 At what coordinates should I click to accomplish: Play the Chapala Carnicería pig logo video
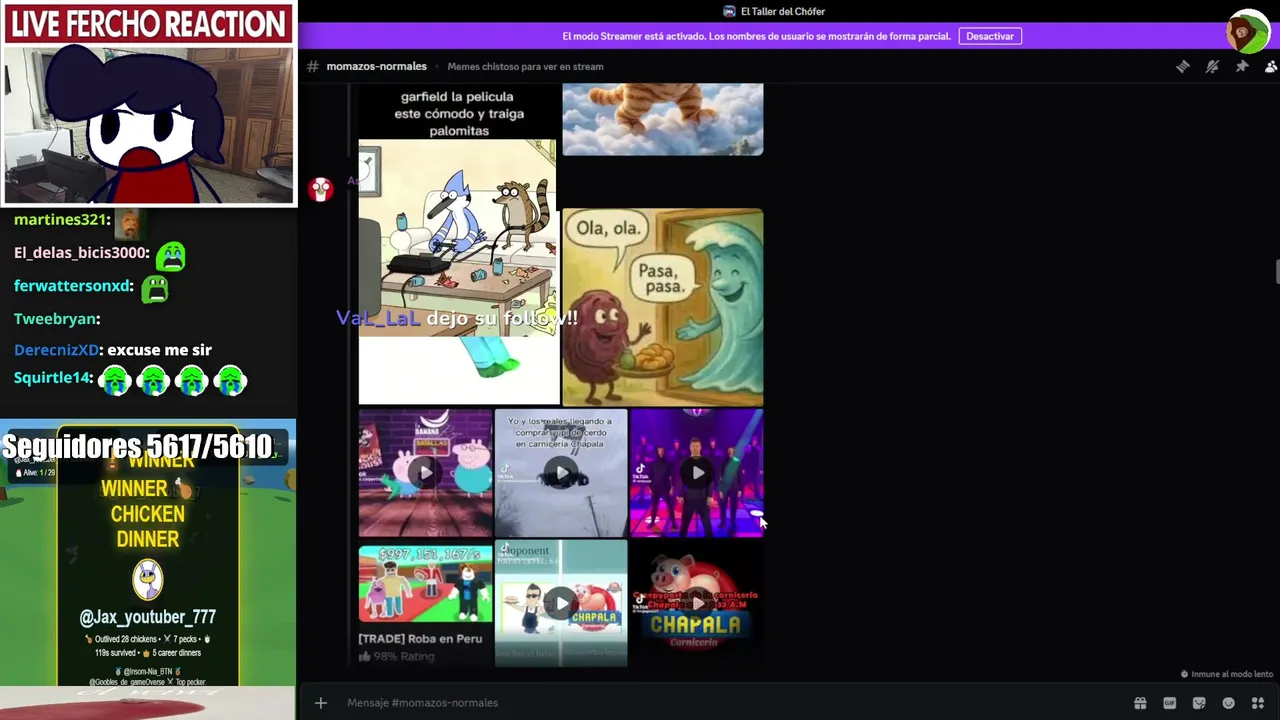[697, 603]
